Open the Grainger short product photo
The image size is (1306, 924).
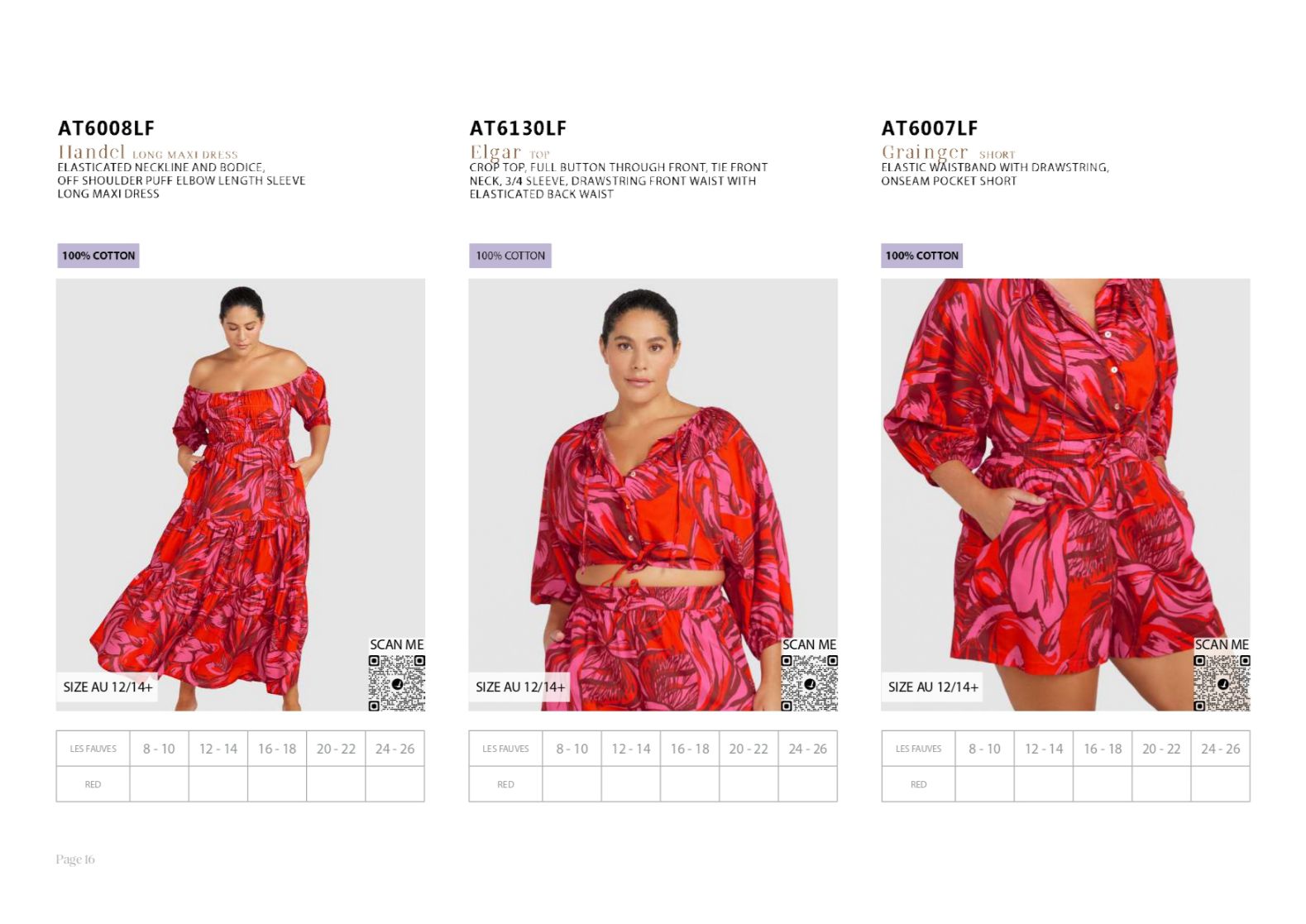point(1065,495)
